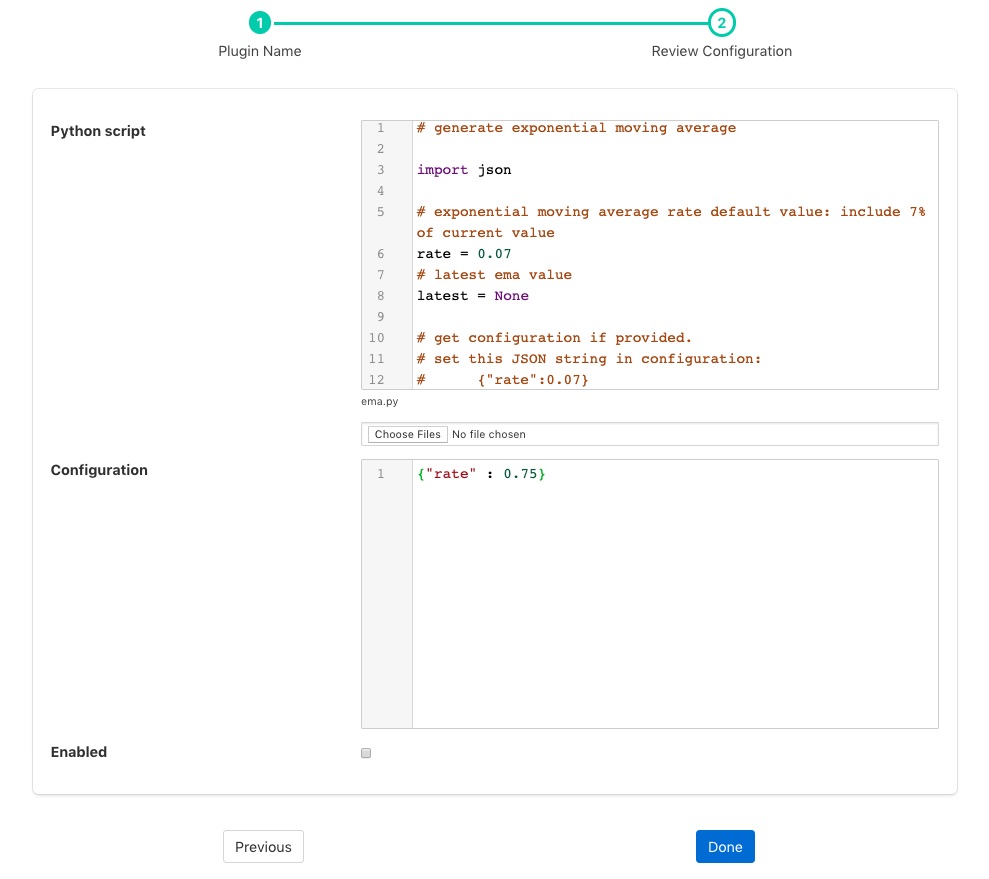Image resolution: width=989 pixels, height=879 pixels.
Task: Select the Review Configuration step label
Action: coord(722,51)
